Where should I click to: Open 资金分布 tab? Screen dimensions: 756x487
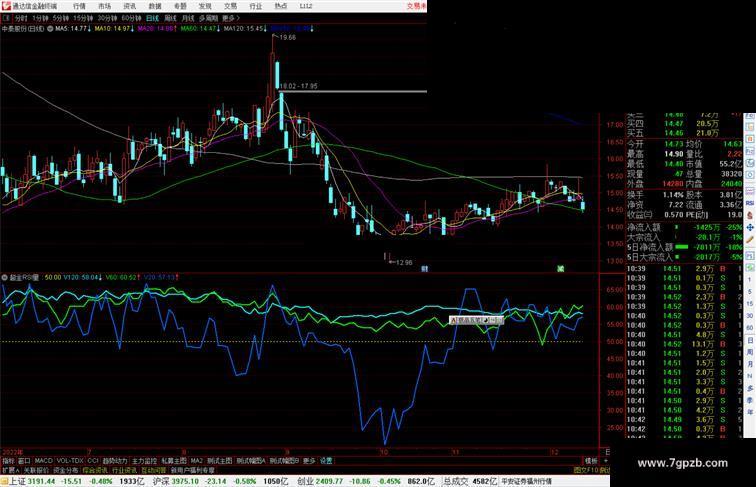[x=66, y=470]
